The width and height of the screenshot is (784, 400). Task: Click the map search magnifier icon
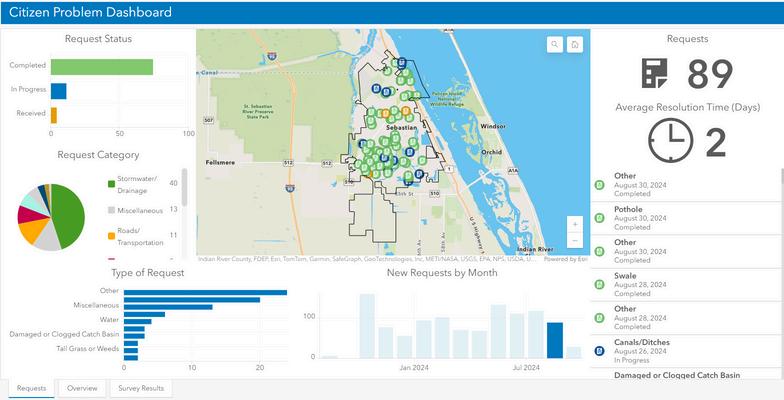tap(554, 44)
